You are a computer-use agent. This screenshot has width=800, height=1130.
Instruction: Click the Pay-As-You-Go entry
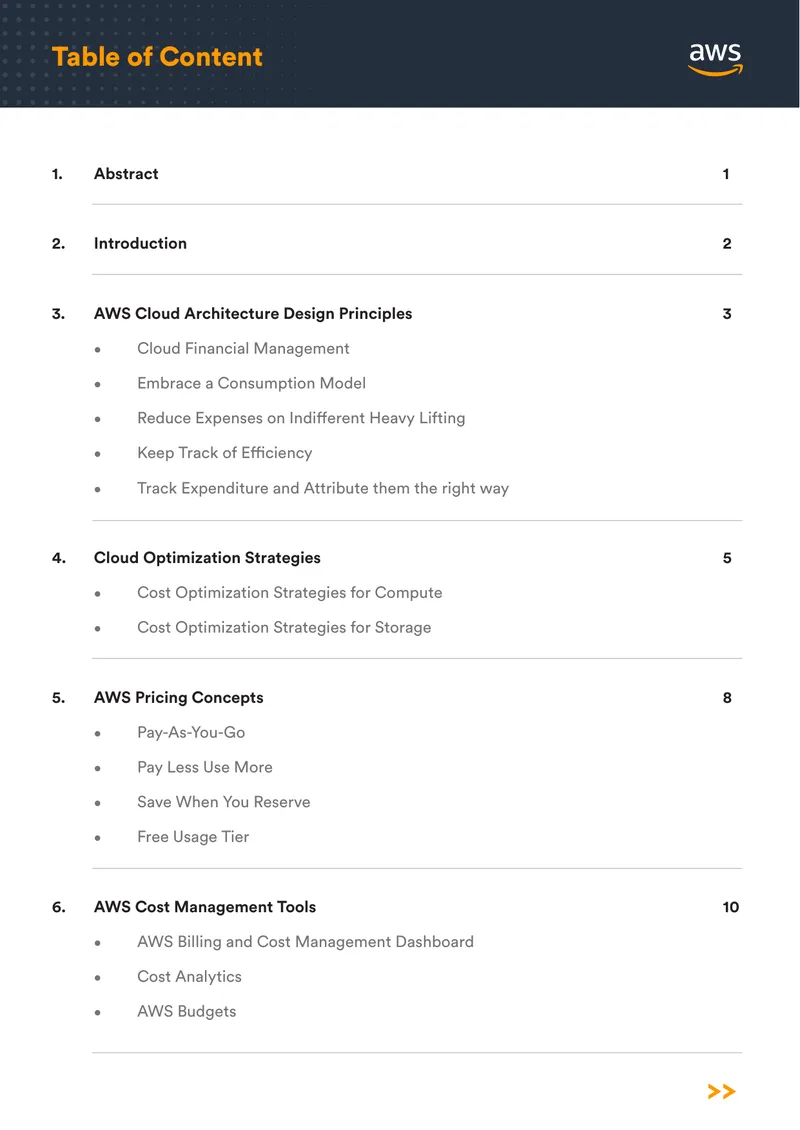tap(191, 732)
